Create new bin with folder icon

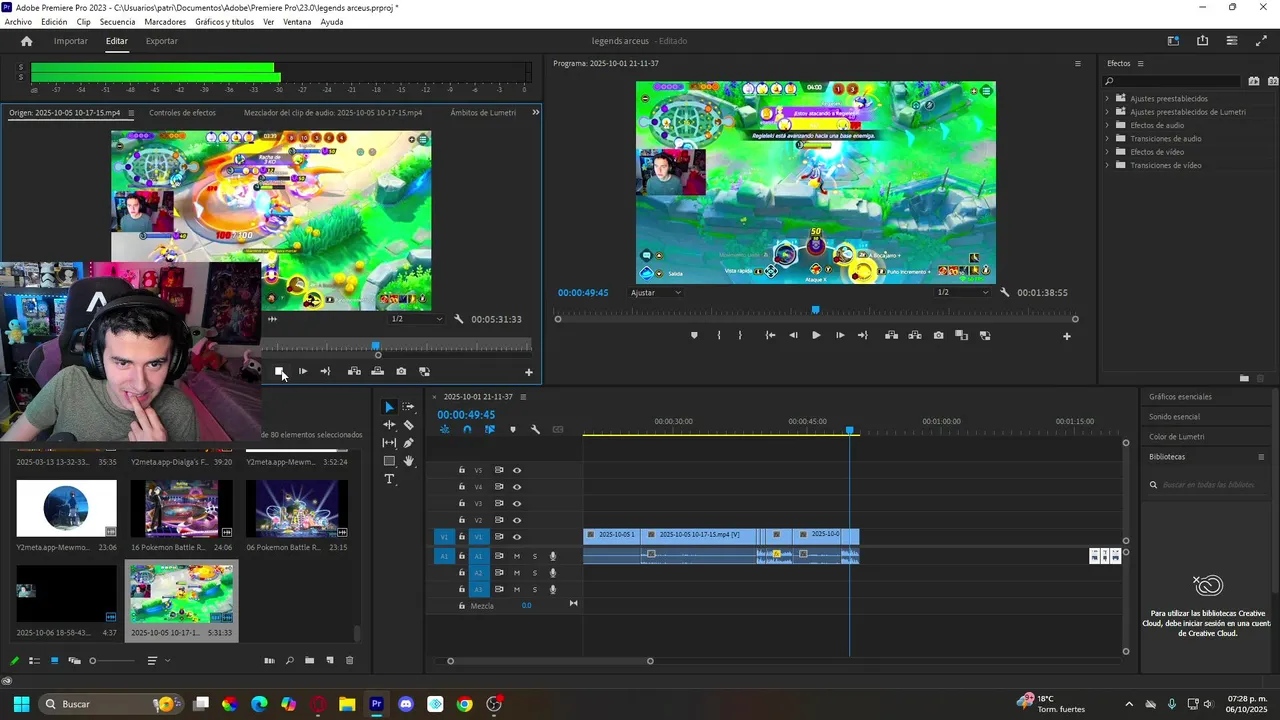pyautogui.click(x=309, y=661)
